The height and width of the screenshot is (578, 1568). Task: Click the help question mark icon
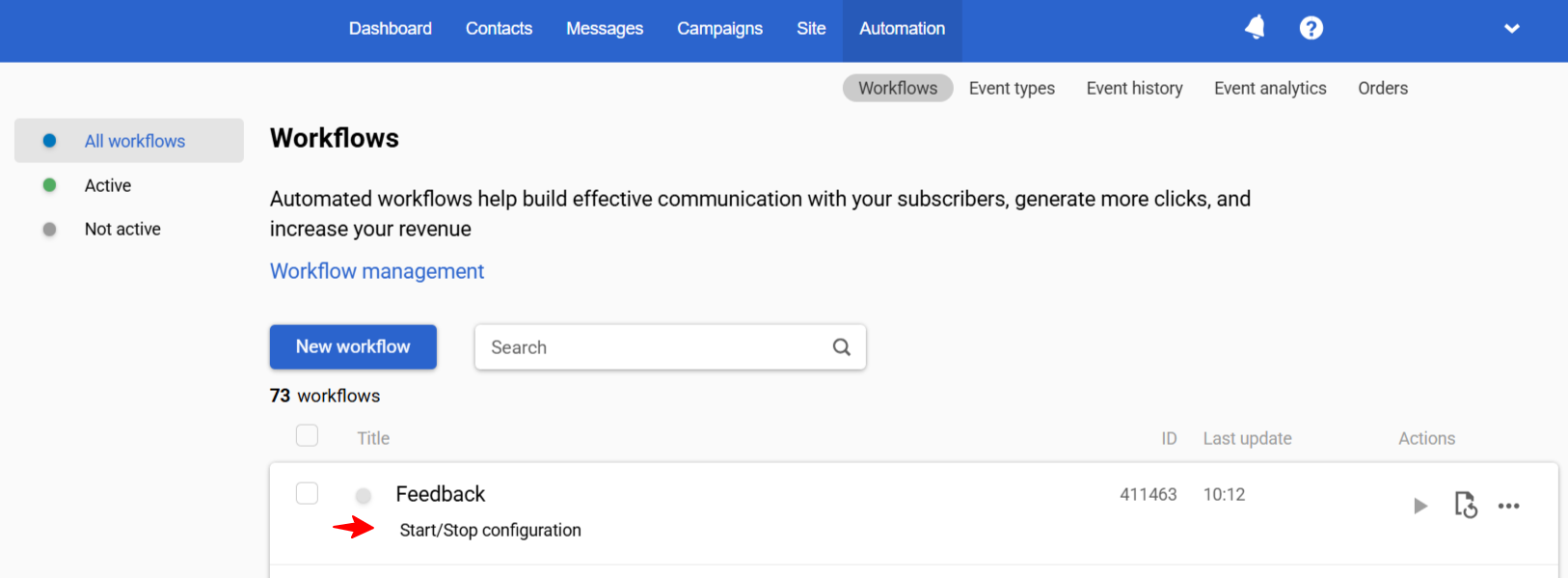[1311, 28]
